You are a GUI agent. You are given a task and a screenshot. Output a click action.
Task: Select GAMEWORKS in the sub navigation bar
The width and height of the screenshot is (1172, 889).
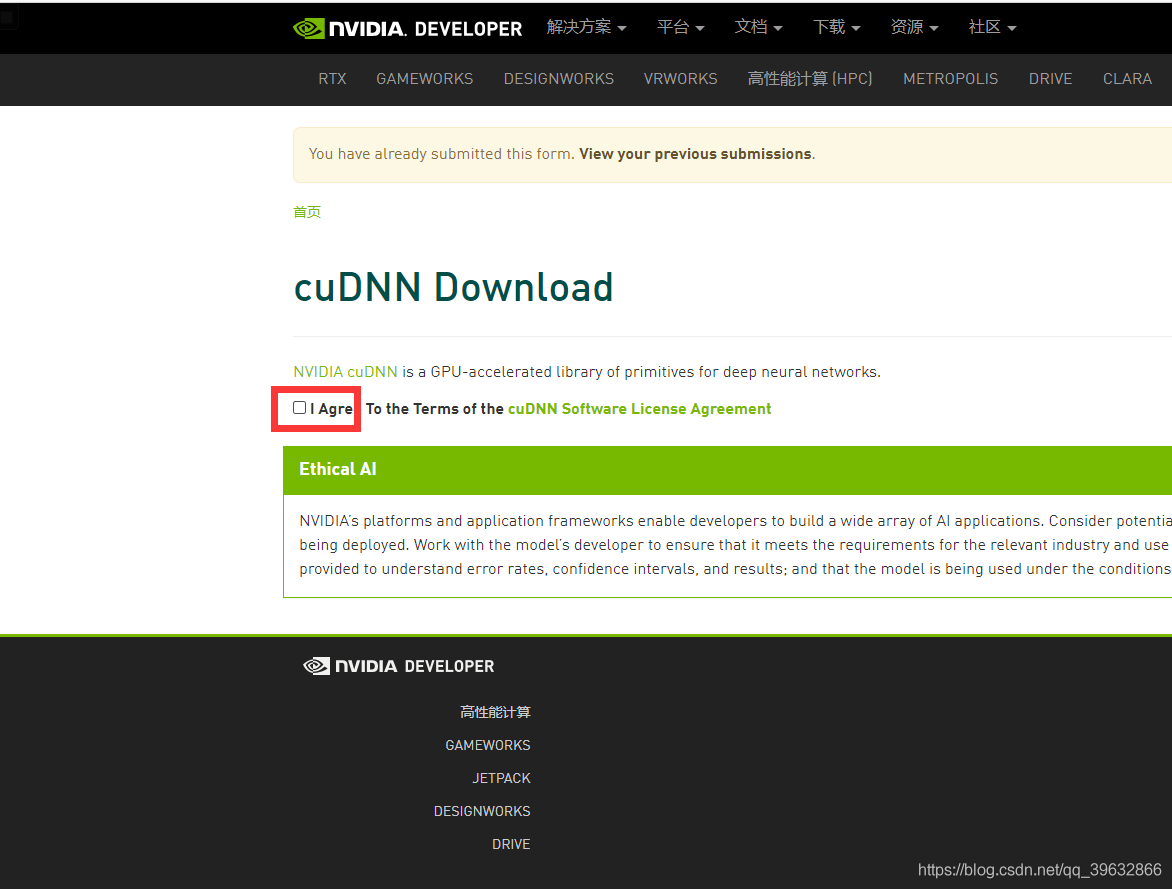pyautogui.click(x=425, y=79)
